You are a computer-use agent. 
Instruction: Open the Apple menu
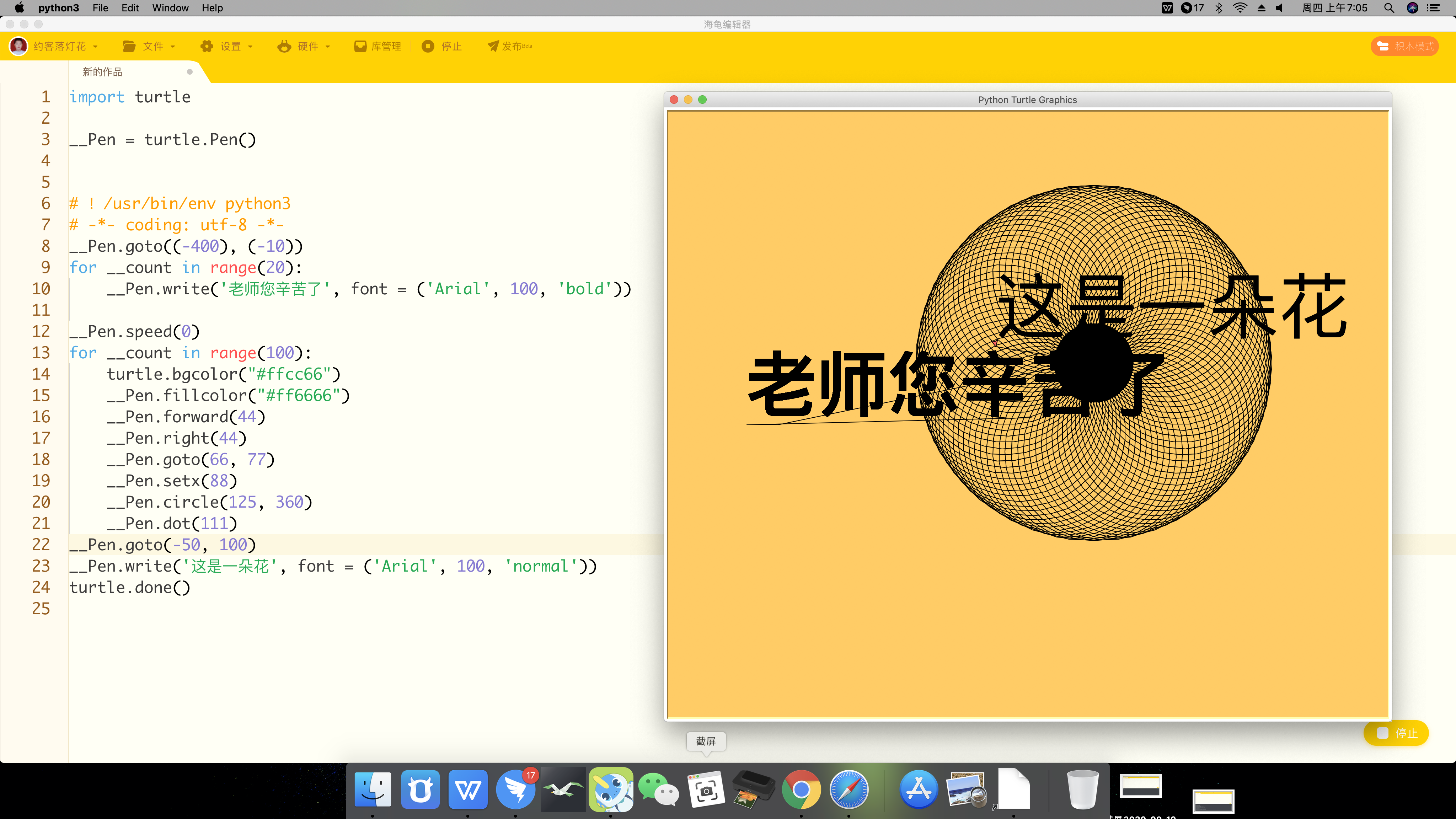click(x=19, y=8)
